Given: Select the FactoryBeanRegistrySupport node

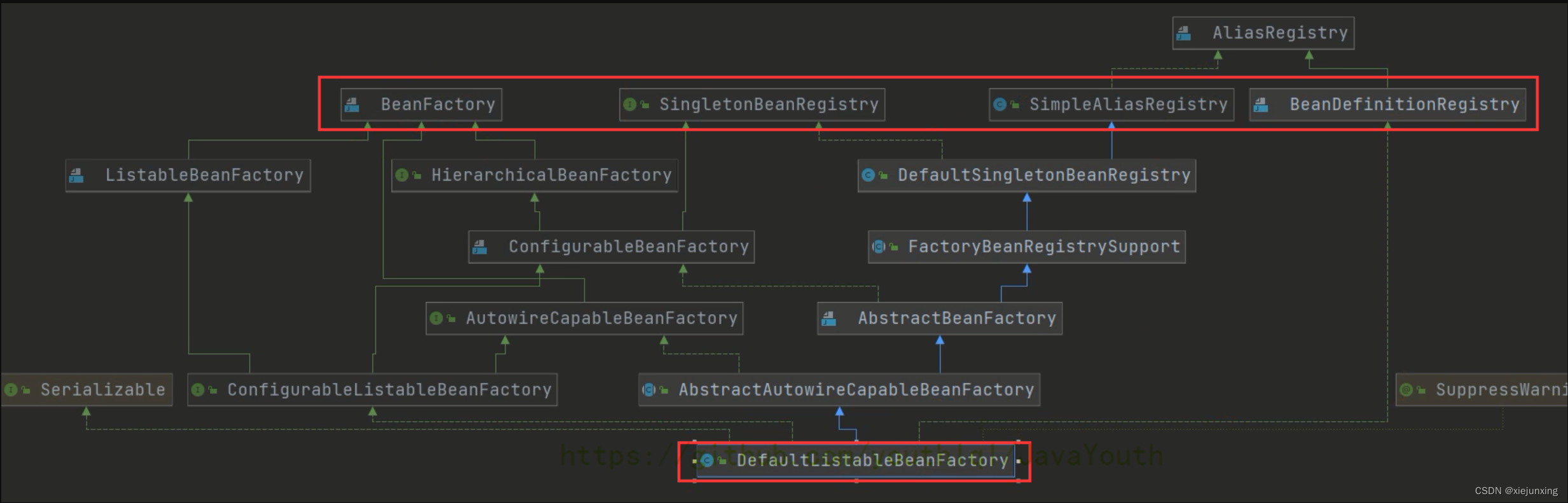Looking at the screenshot, I should 1027,247.
